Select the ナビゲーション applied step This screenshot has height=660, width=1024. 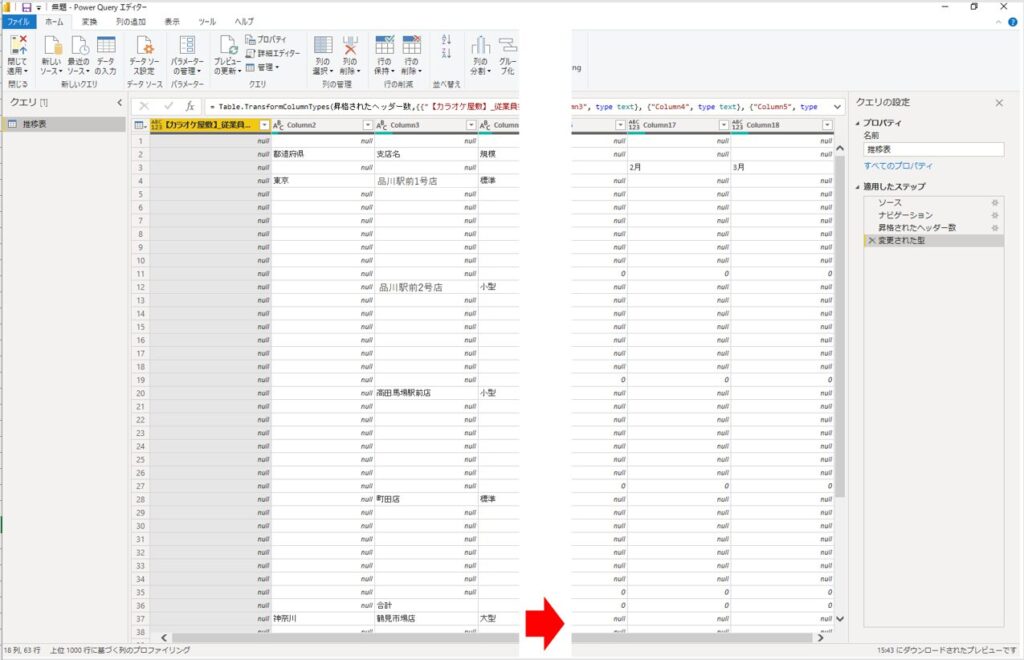click(904, 215)
